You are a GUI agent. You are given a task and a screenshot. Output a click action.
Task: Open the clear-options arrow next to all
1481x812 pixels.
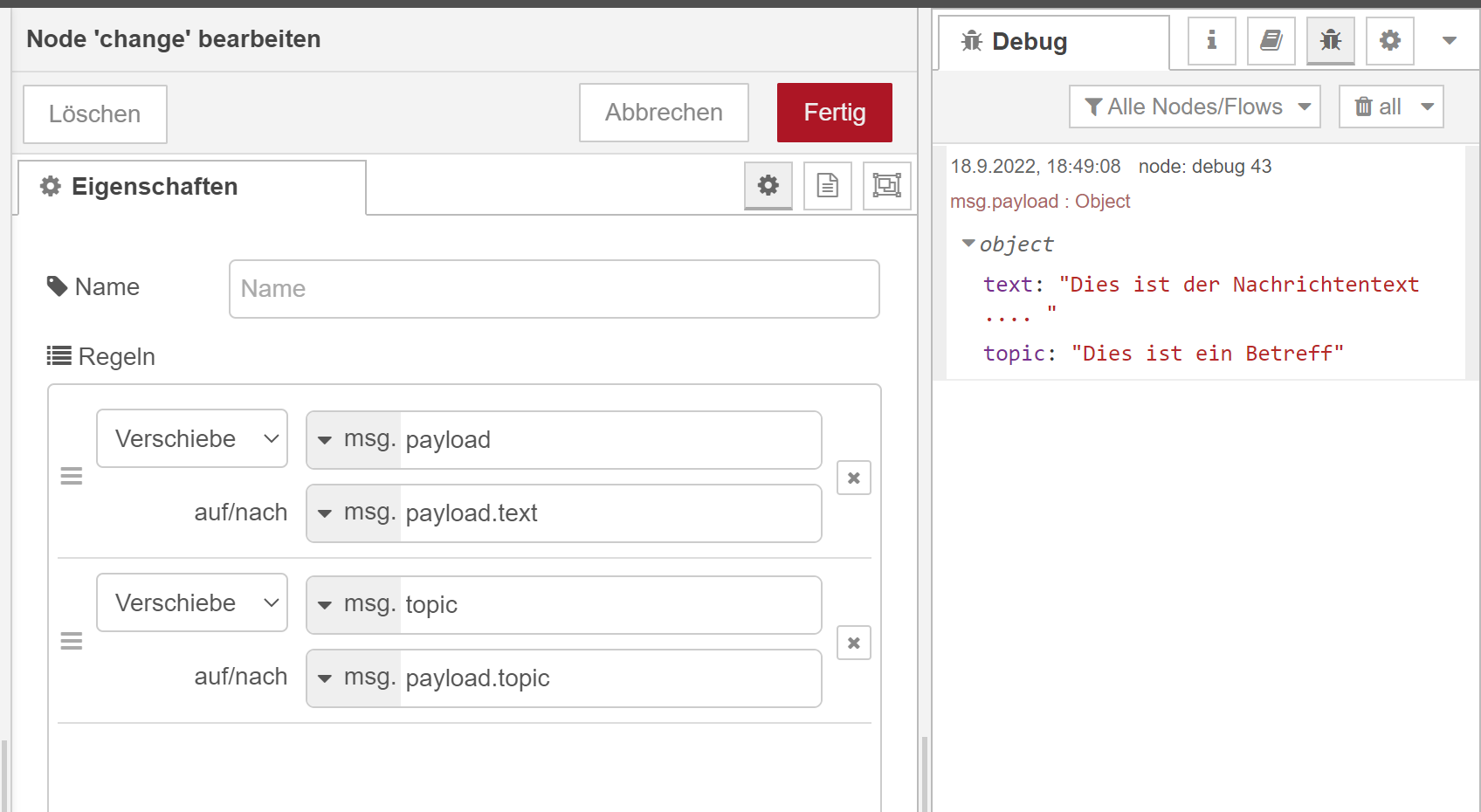coord(1428,107)
